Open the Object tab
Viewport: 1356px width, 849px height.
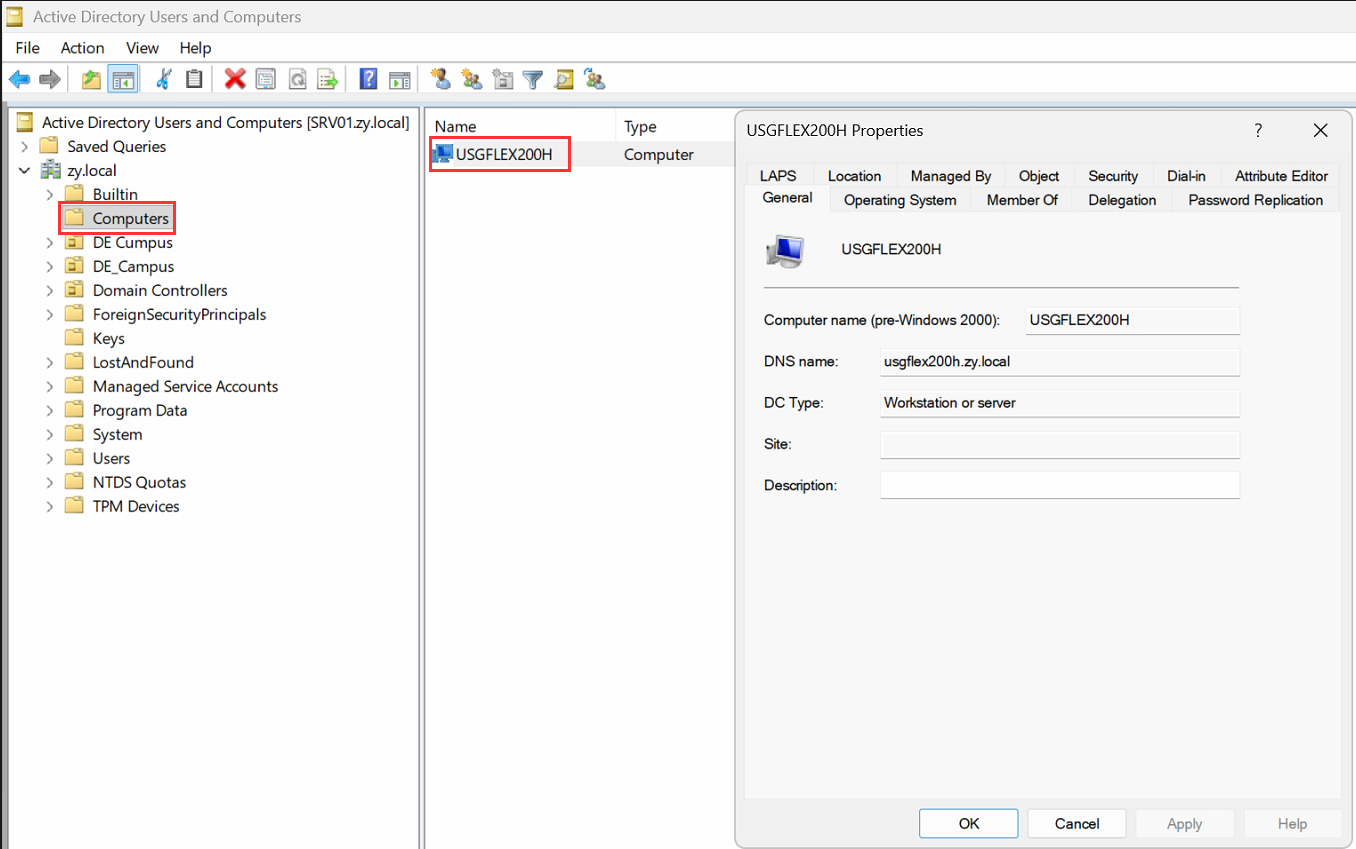pos(1039,176)
